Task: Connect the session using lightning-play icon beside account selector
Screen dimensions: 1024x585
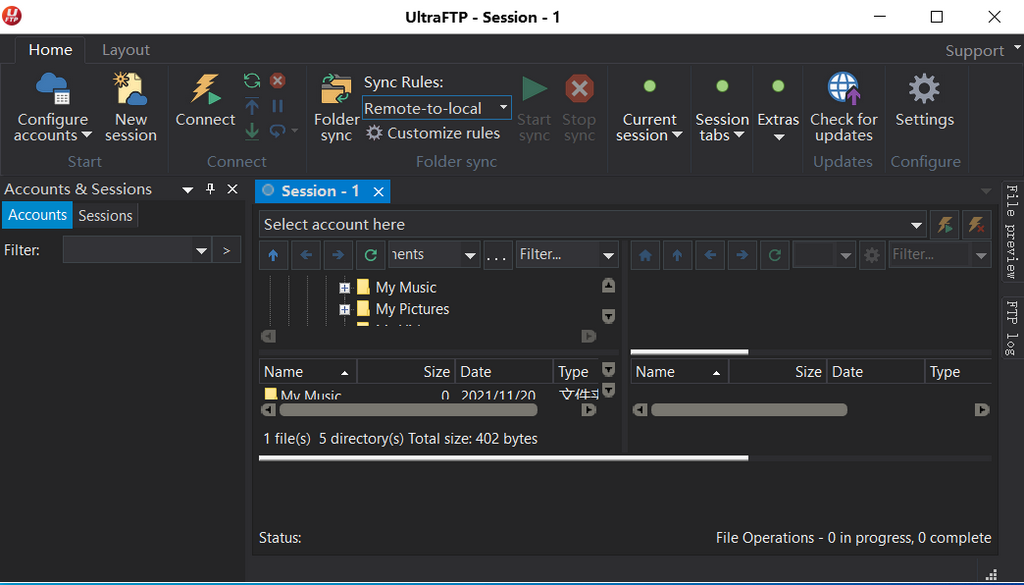Action: tap(944, 225)
